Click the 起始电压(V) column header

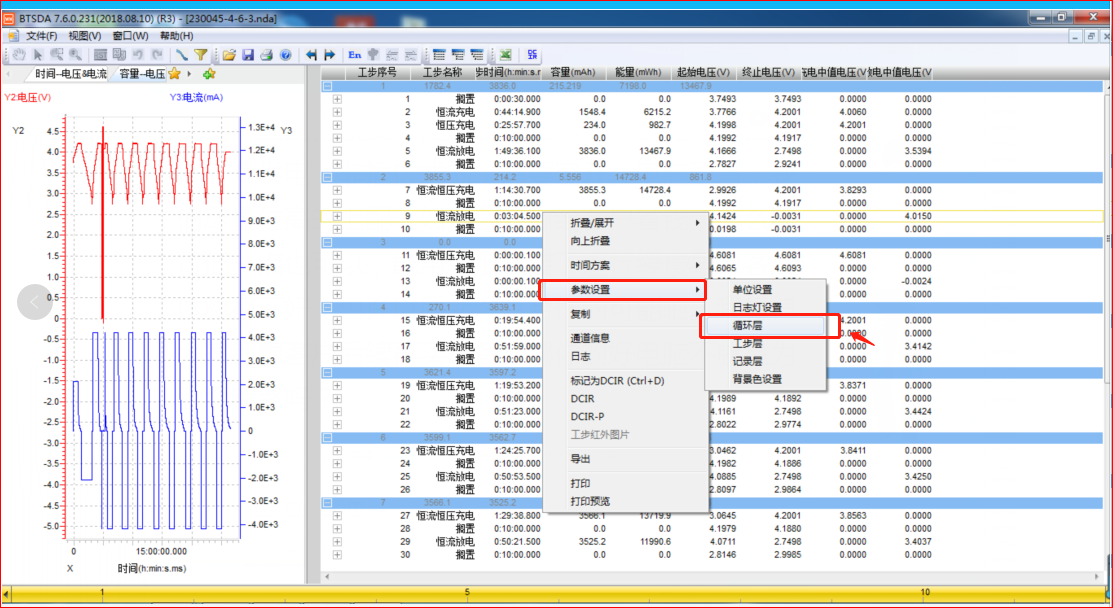point(703,72)
